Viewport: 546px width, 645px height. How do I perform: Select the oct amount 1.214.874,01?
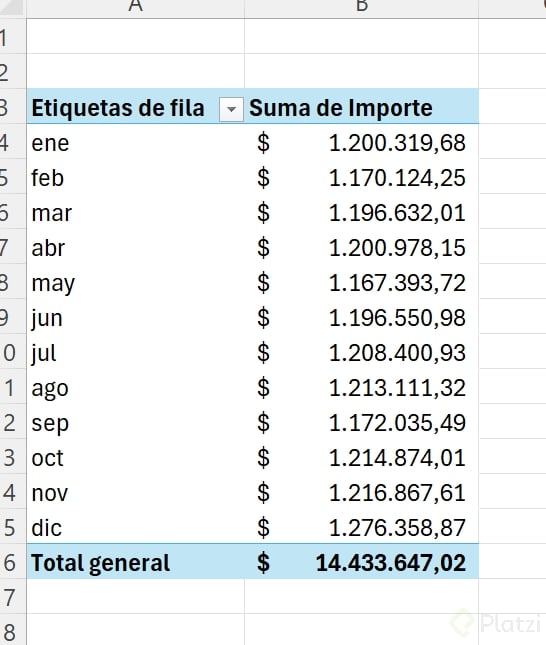pos(362,456)
